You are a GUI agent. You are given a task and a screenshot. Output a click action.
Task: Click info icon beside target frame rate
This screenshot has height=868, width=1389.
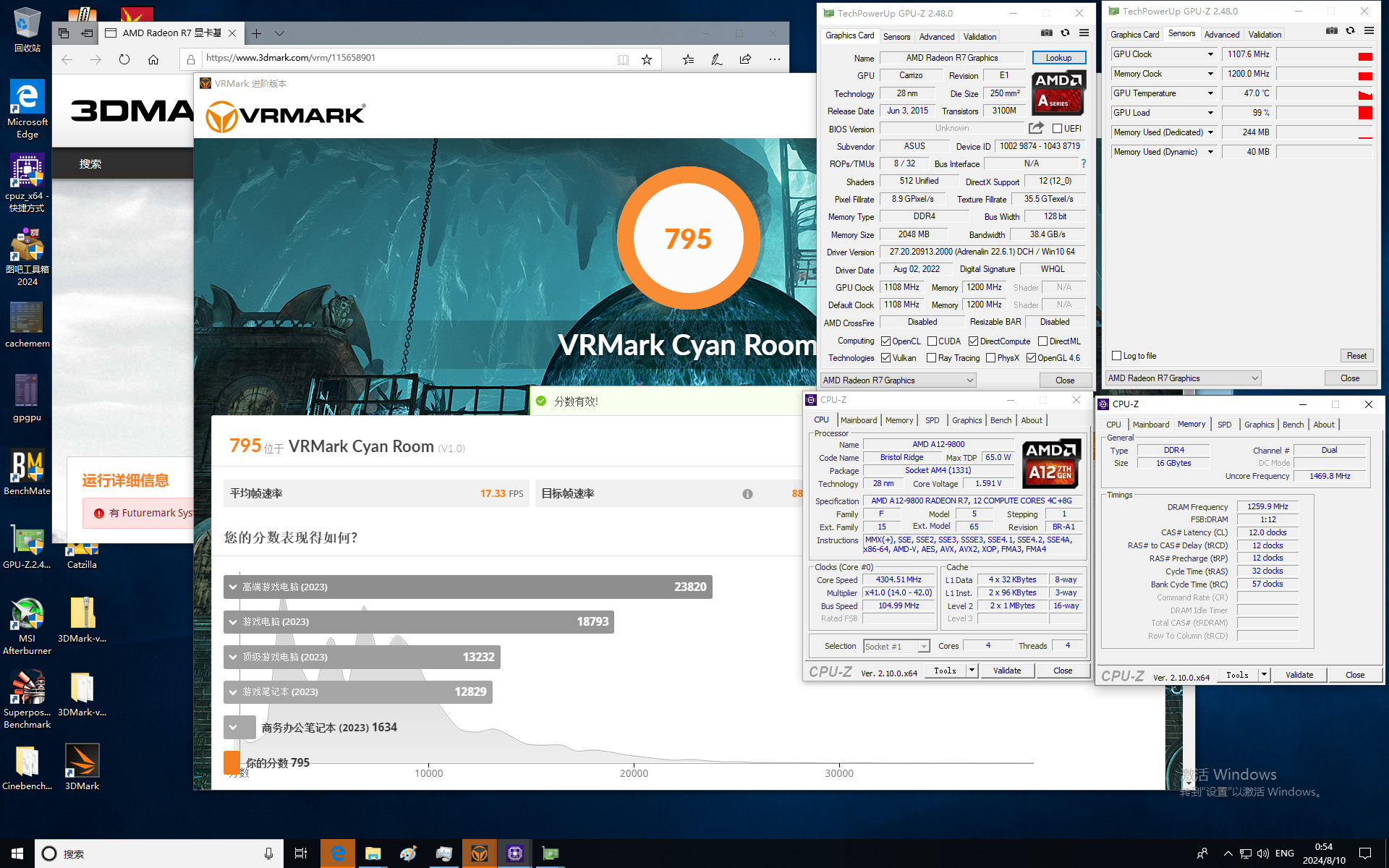[747, 494]
